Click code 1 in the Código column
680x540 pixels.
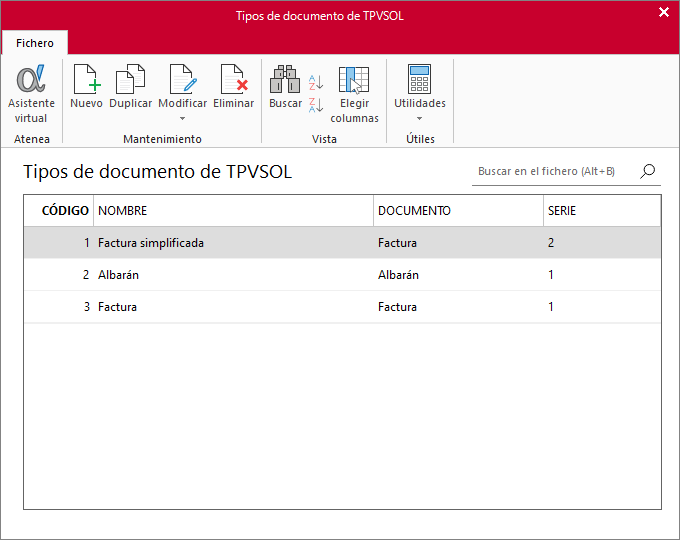87,243
